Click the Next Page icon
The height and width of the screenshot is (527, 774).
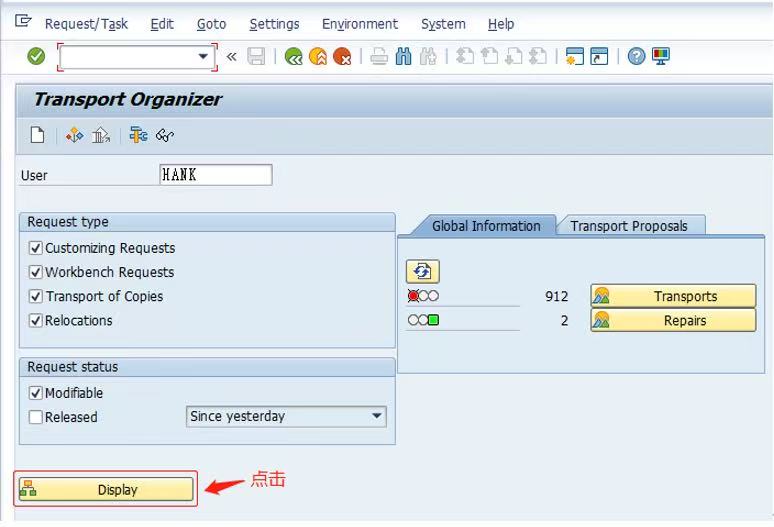[x=513, y=56]
